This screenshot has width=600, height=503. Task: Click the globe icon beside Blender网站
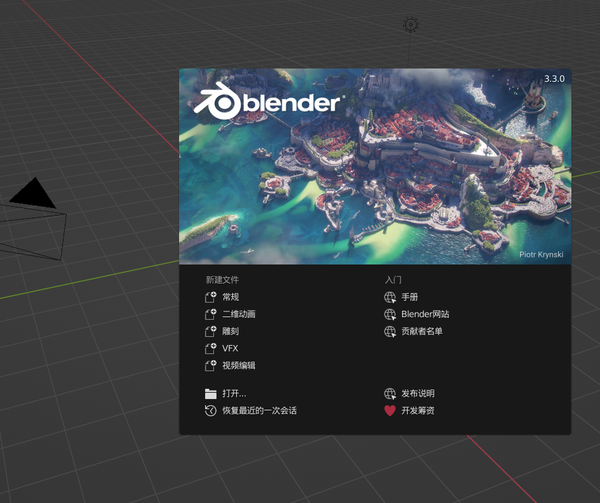(390, 314)
